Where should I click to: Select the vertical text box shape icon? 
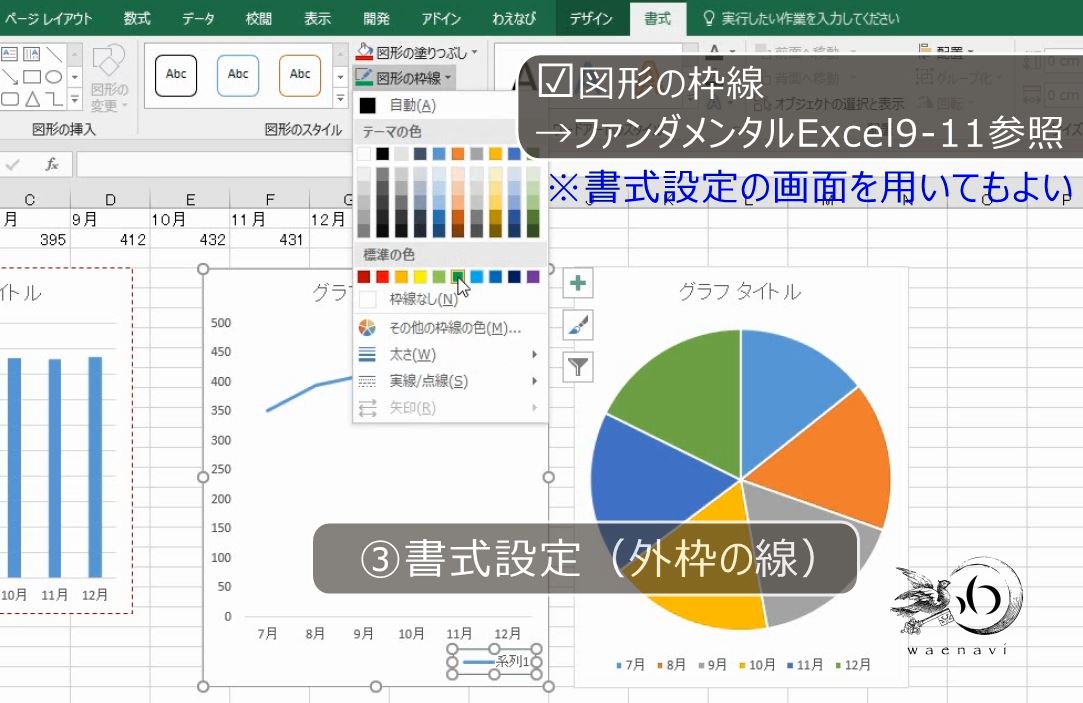pyautogui.click(x=31, y=54)
